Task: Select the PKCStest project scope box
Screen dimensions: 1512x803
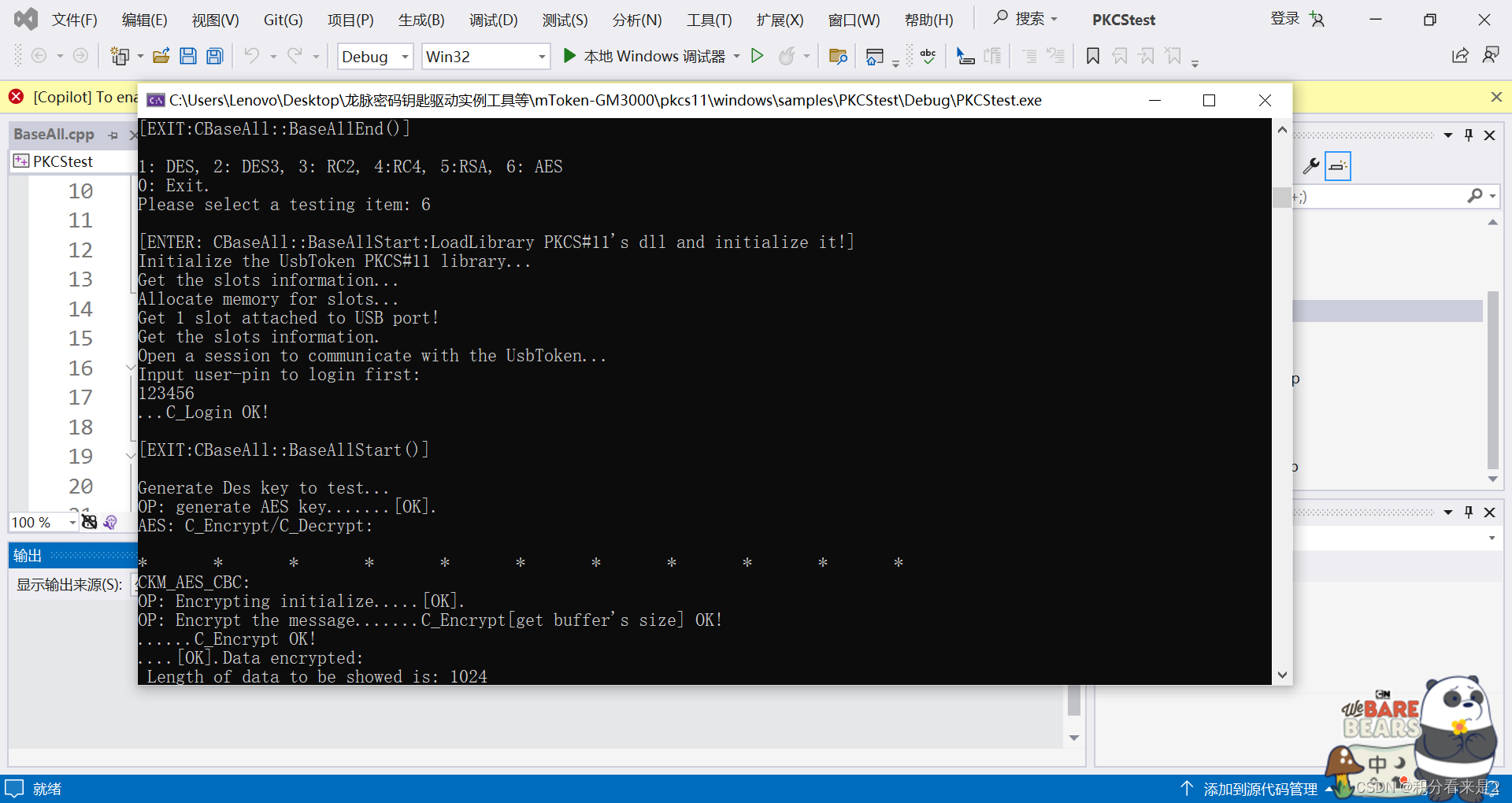Action: (72, 161)
